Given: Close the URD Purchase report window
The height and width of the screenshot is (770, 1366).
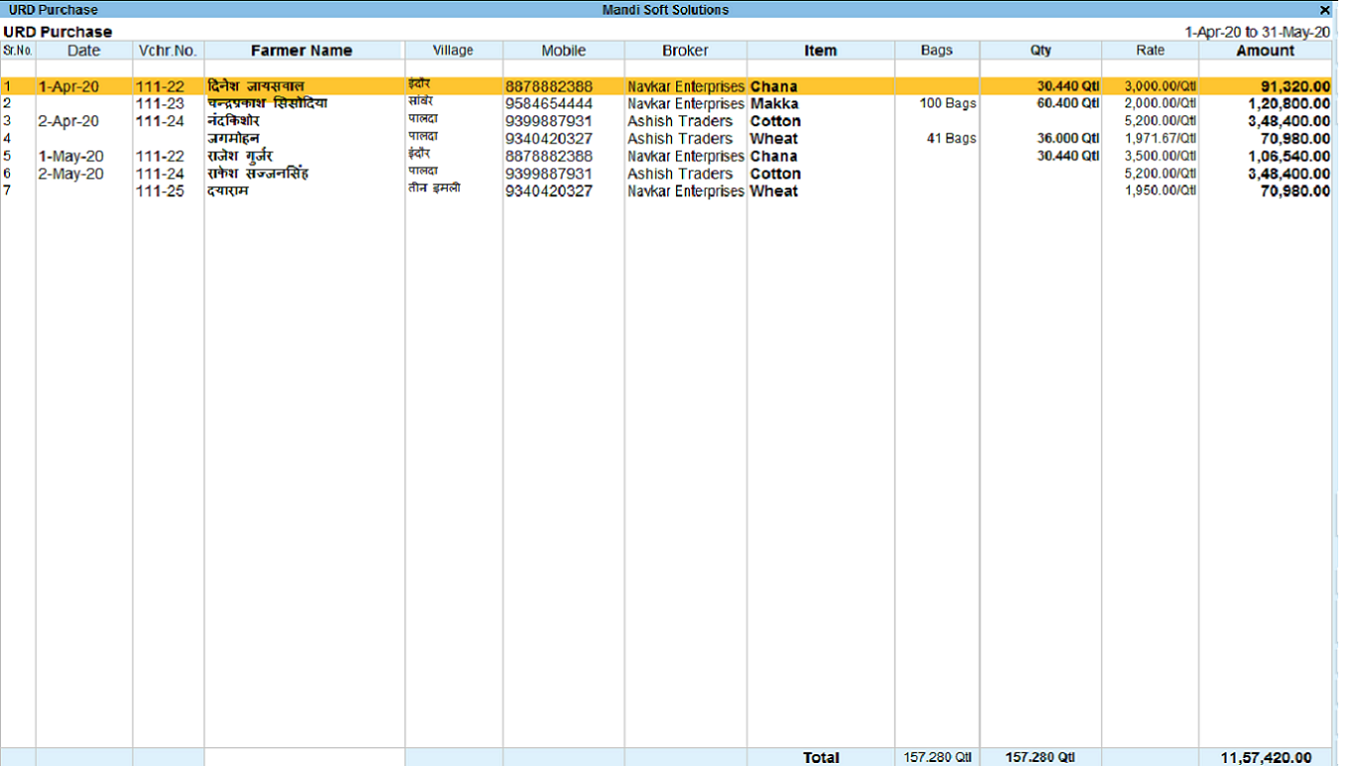Looking at the screenshot, I should tap(1325, 10).
